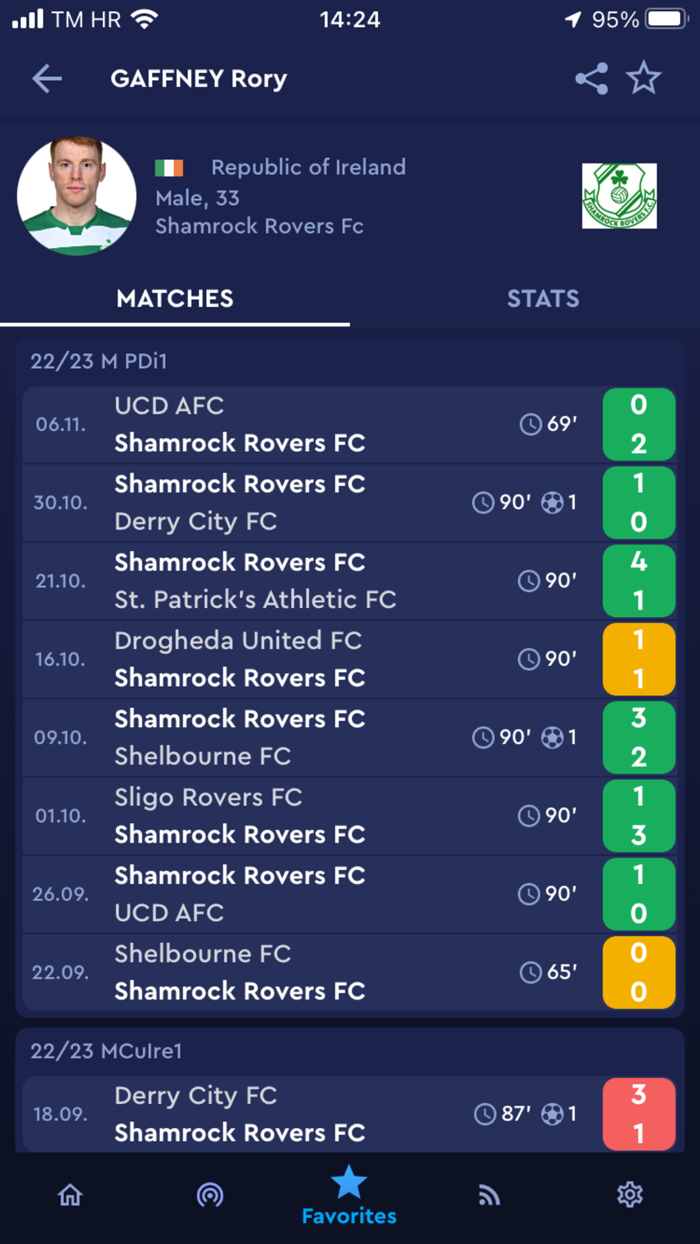Tap the red 3-1 Derry City score
The width and height of the screenshot is (700, 1244).
coord(639,1114)
